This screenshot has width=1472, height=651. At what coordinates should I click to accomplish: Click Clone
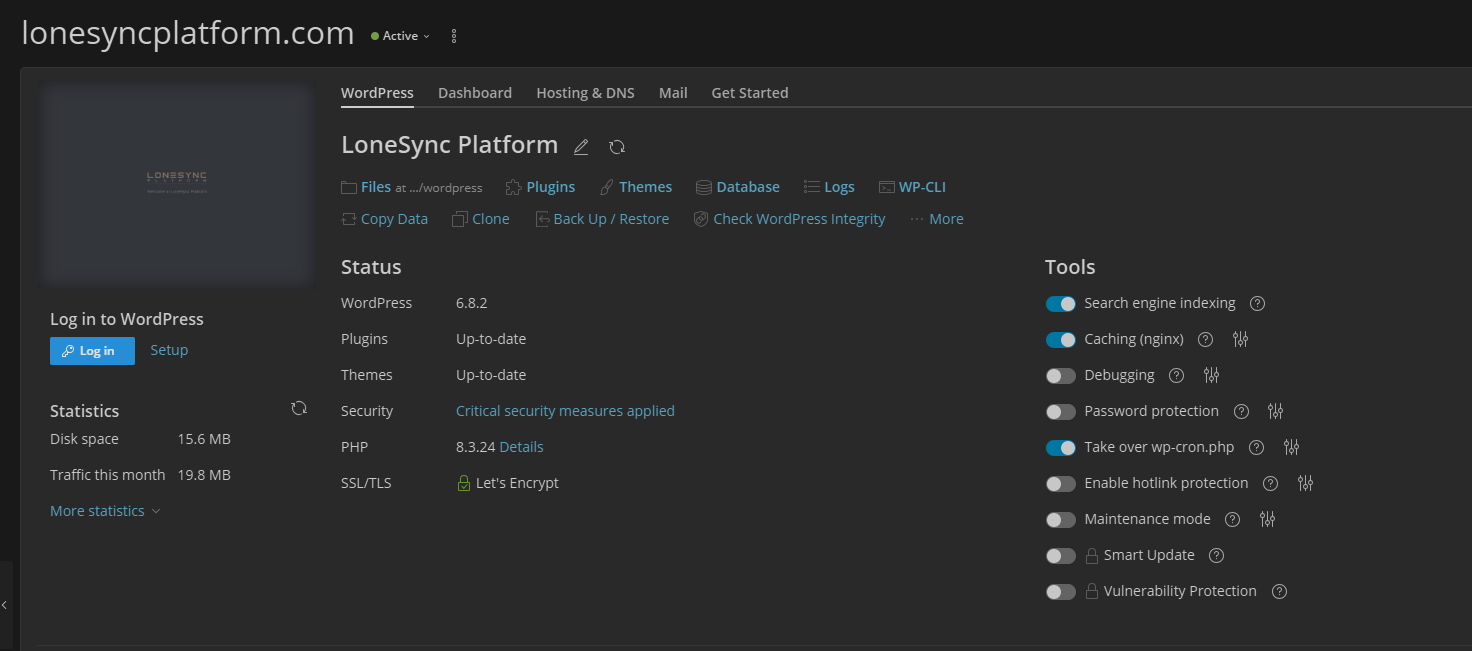click(481, 219)
